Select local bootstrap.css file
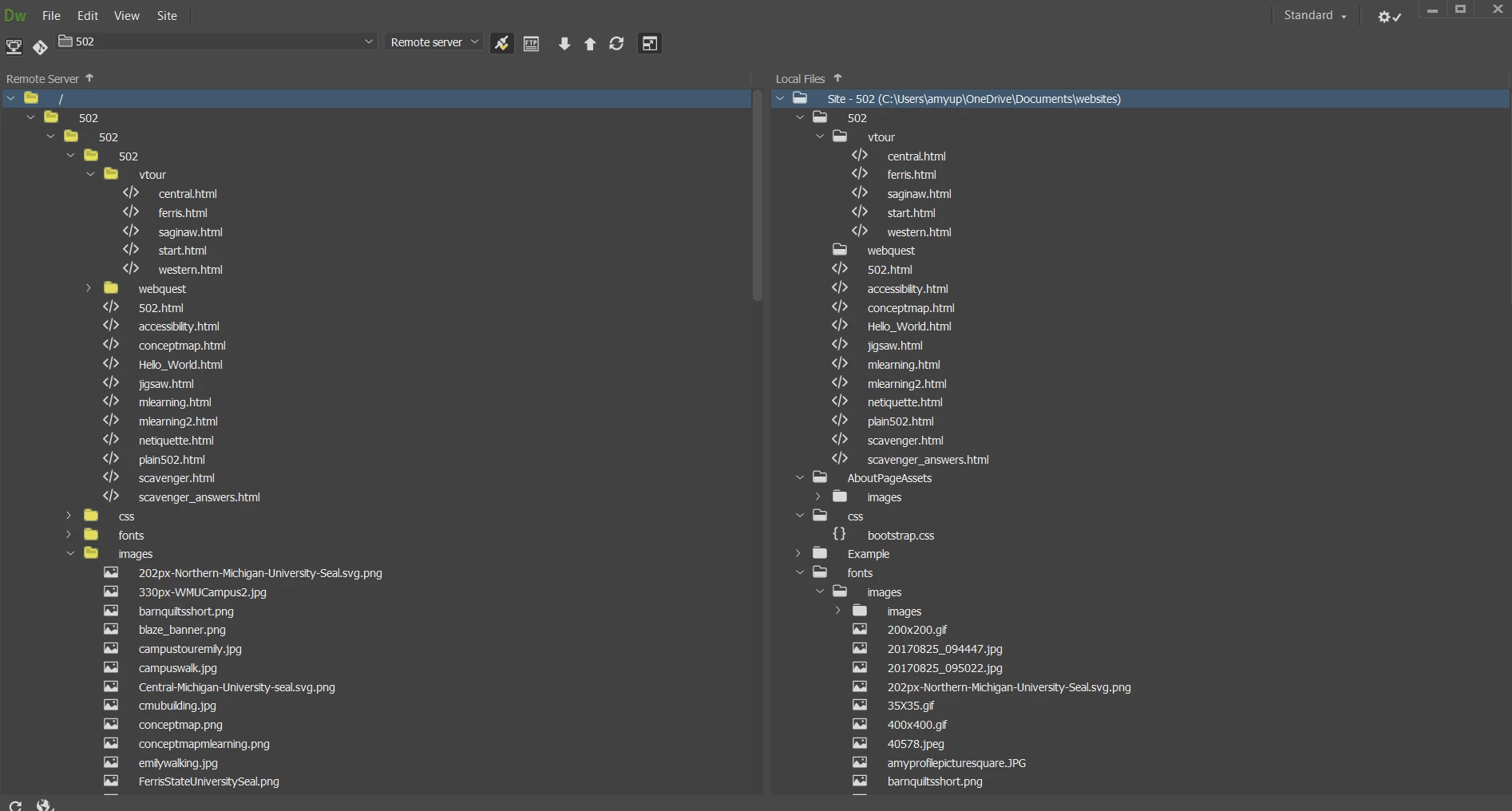The image size is (1512, 811). point(900,536)
